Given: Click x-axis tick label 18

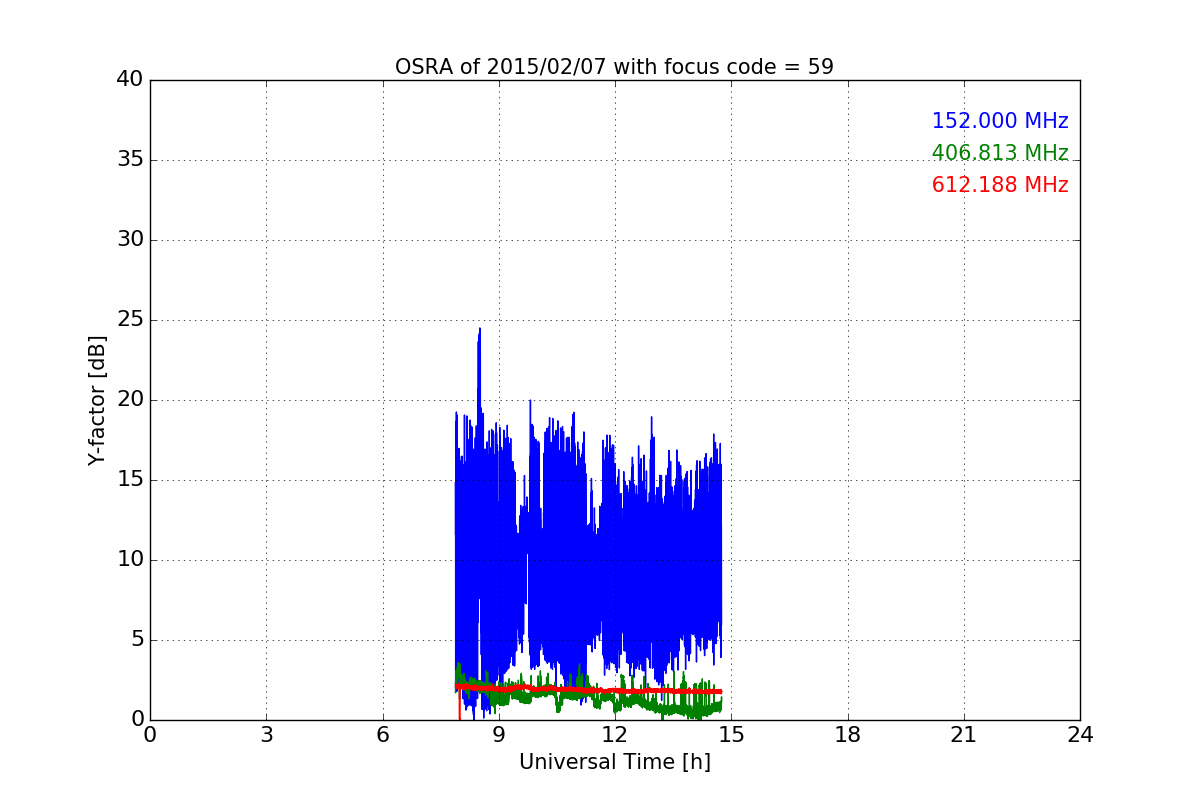Looking at the screenshot, I should tap(848, 735).
